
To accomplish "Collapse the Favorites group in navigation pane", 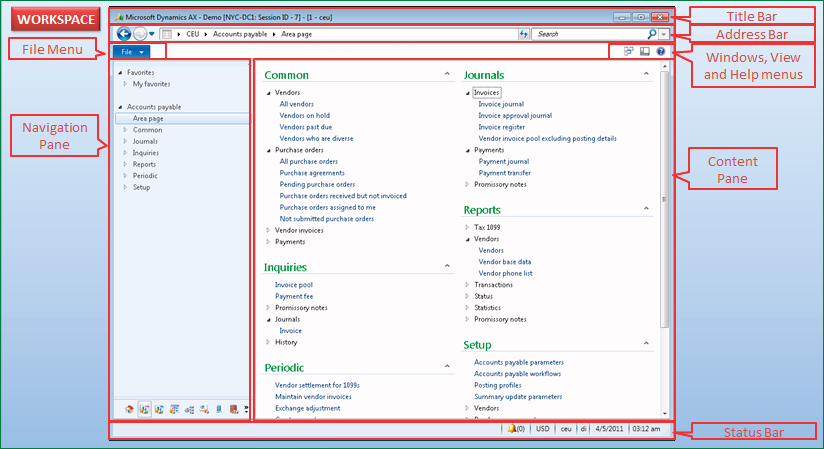I will [120, 73].
